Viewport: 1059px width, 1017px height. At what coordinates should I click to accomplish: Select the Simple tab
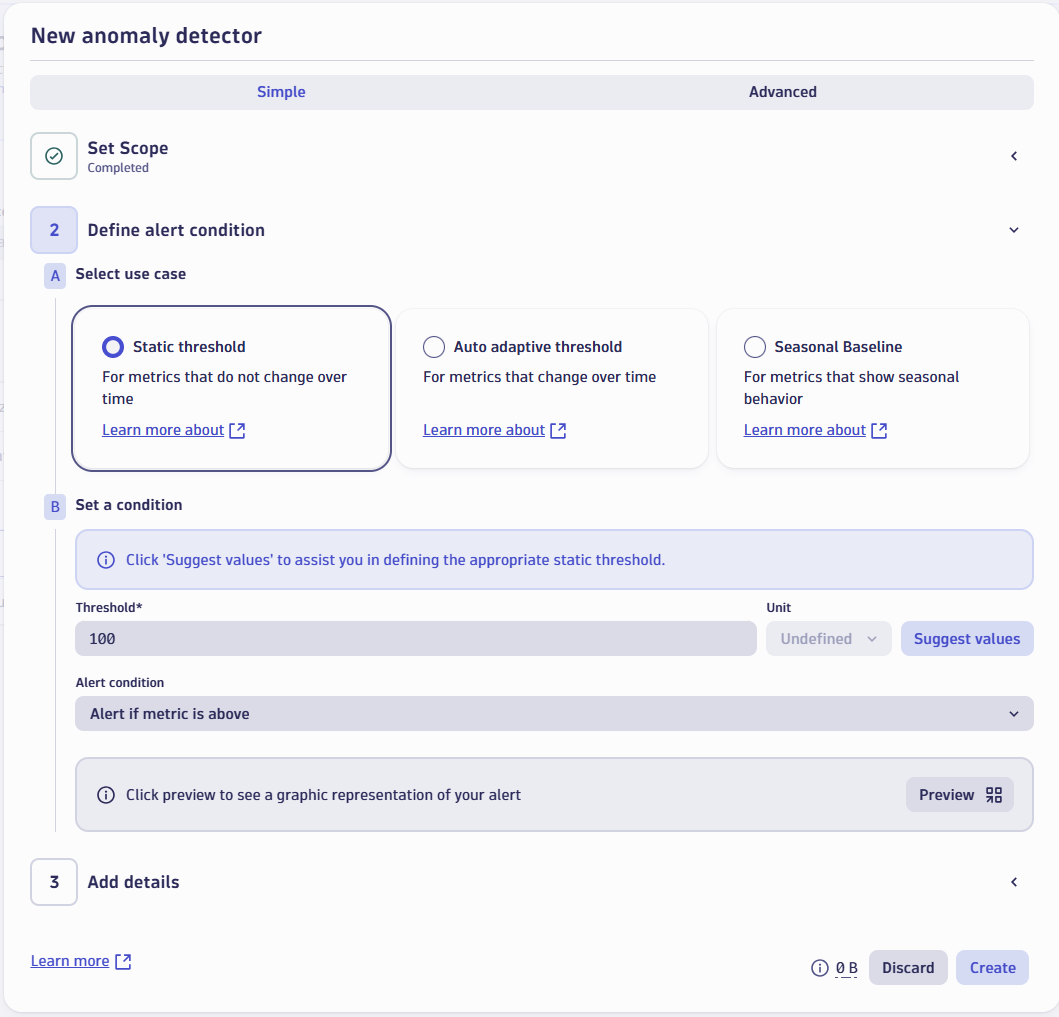[281, 91]
